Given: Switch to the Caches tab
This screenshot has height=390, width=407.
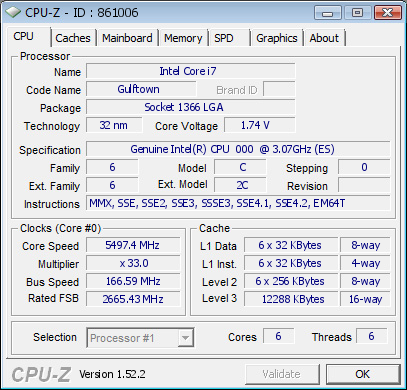Looking at the screenshot, I should [73, 38].
